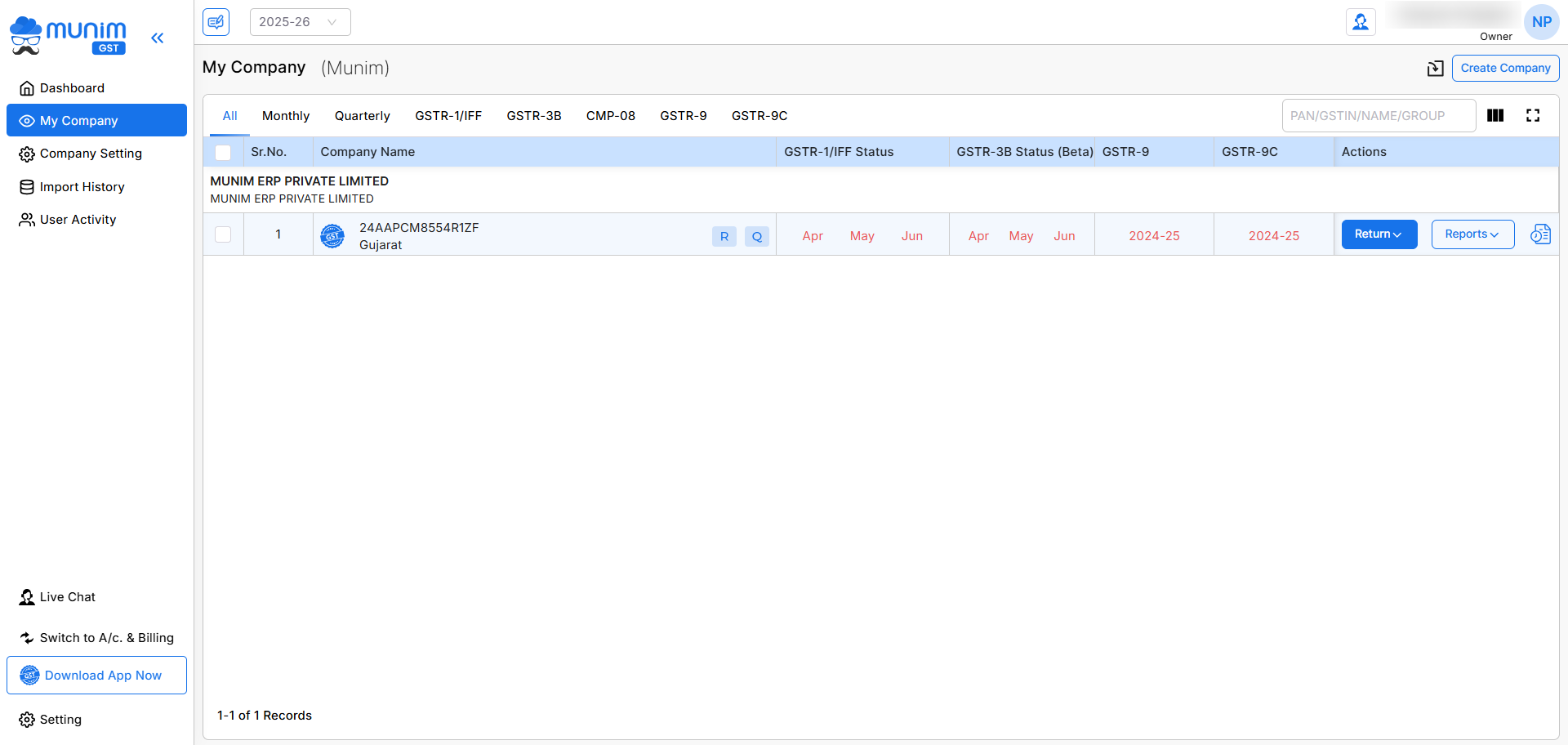
Task: Click the eye icon on My Company item
Action: tap(27, 121)
